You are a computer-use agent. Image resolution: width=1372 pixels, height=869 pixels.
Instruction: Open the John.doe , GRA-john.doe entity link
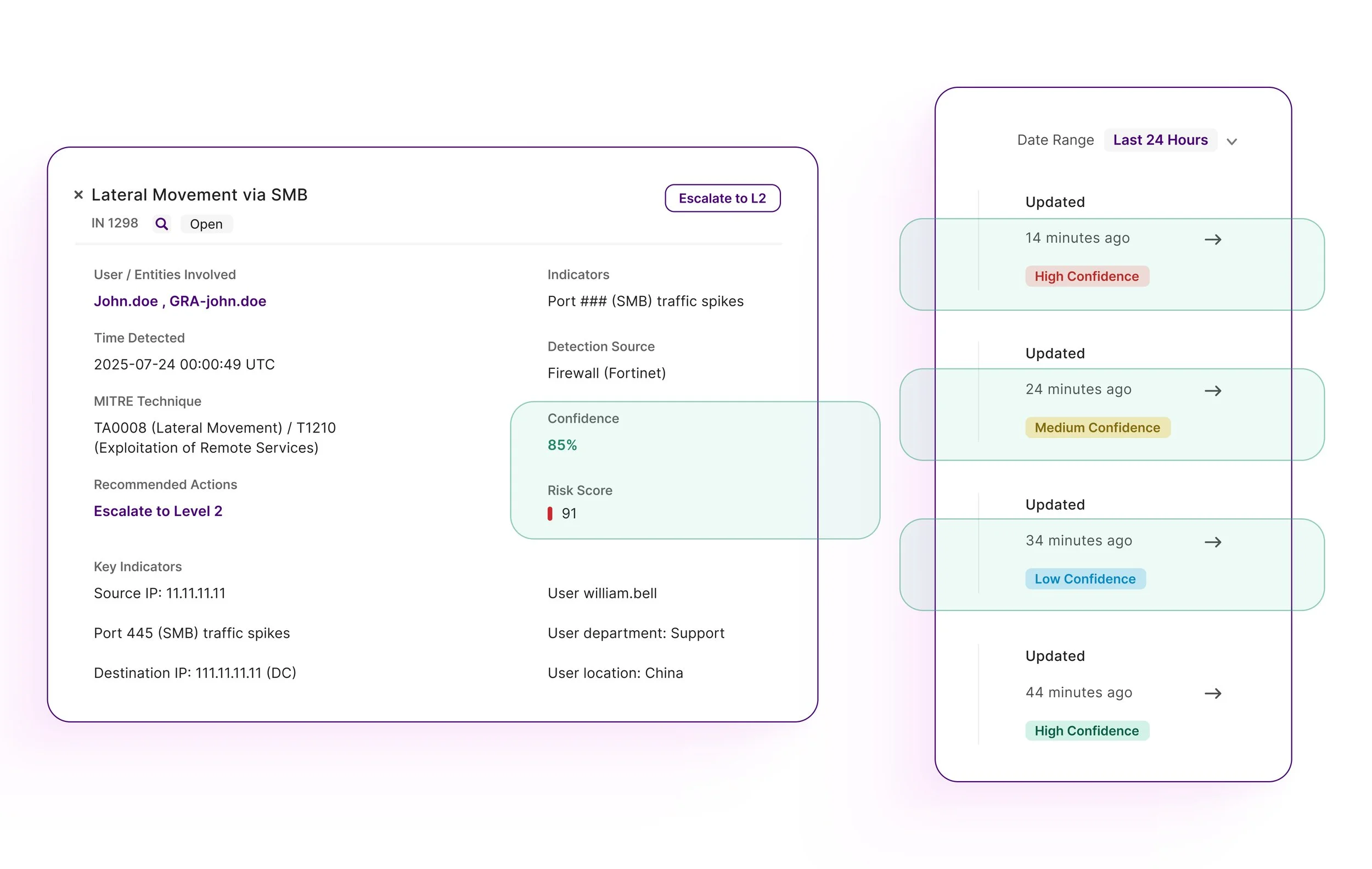180,301
